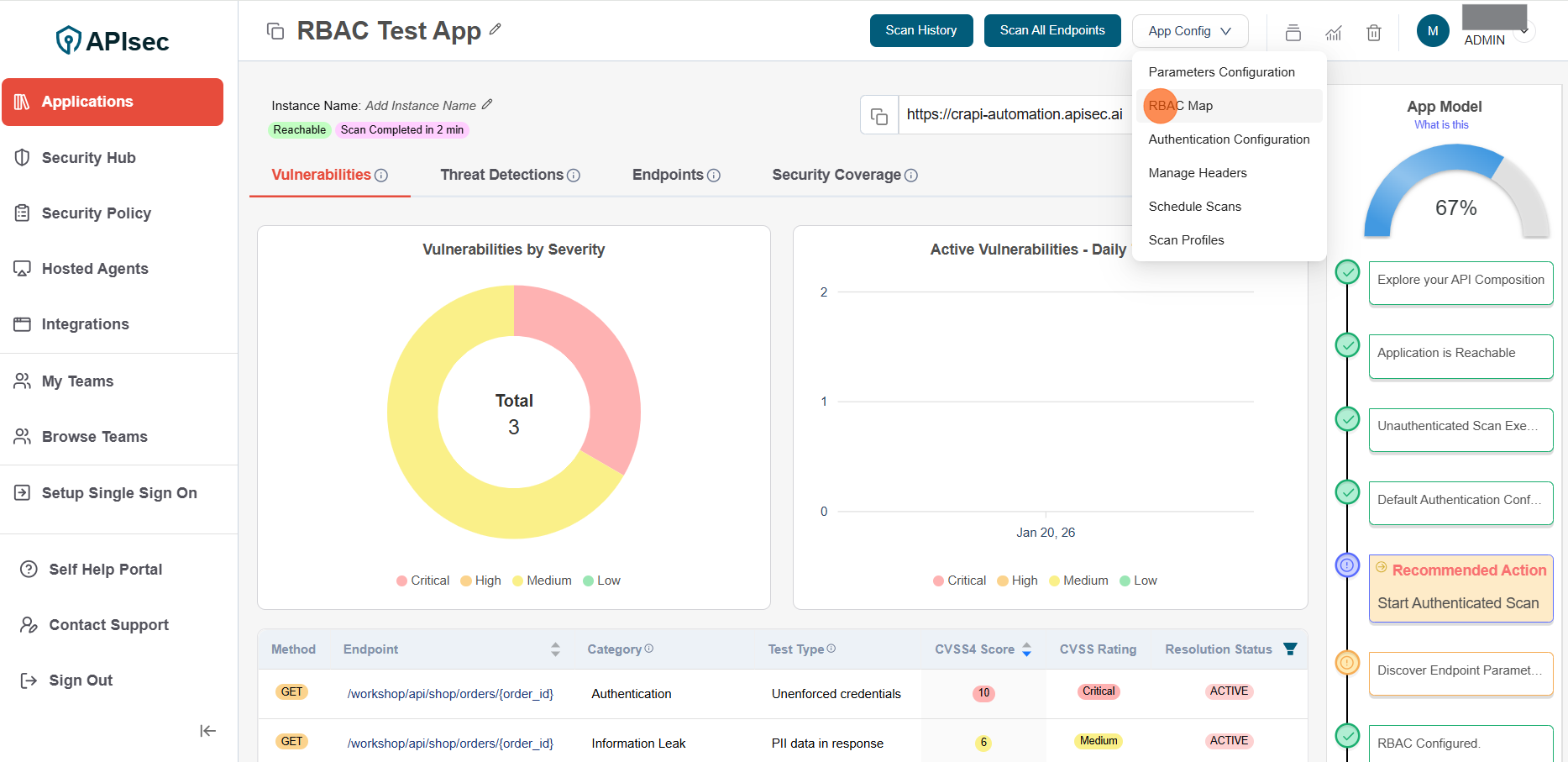Screen dimensions: 1568x762
Task: Collapse the sidebar with the arrow icon
Action: (x=207, y=731)
